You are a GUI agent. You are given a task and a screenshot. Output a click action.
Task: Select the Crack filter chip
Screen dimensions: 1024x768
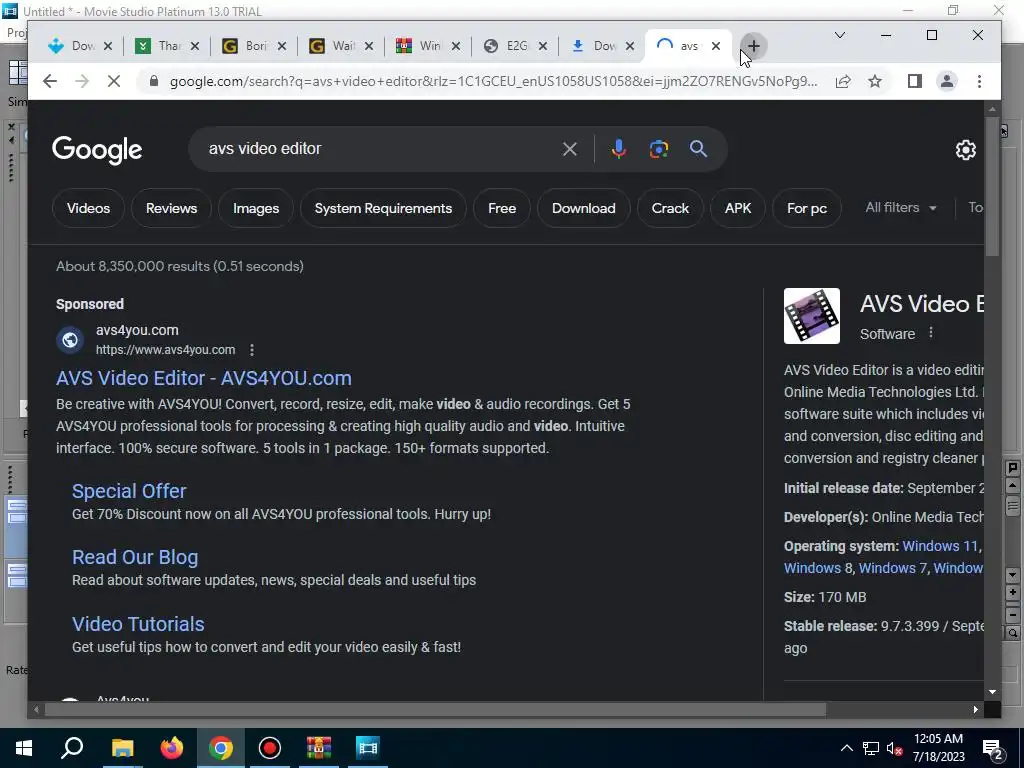point(670,208)
